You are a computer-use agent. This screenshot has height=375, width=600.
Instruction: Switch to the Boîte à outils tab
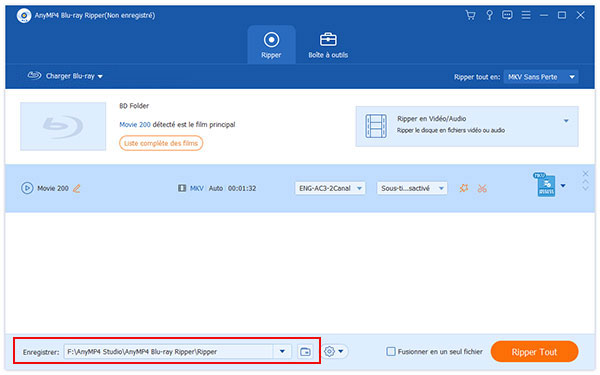(328, 45)
